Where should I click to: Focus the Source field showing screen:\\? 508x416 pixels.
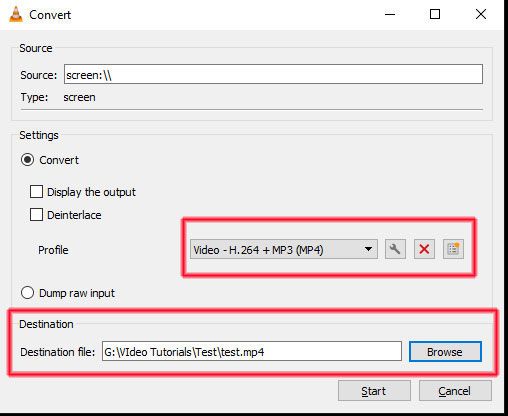click(273, 74)
